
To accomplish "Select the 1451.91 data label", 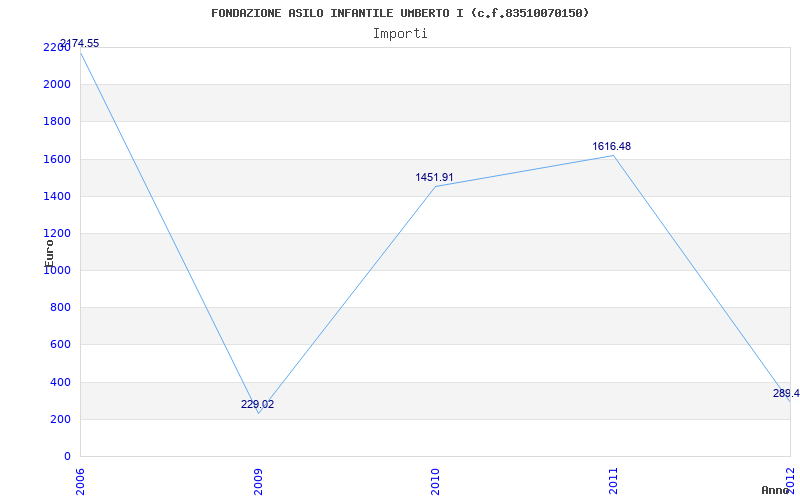I will point(434,177).
